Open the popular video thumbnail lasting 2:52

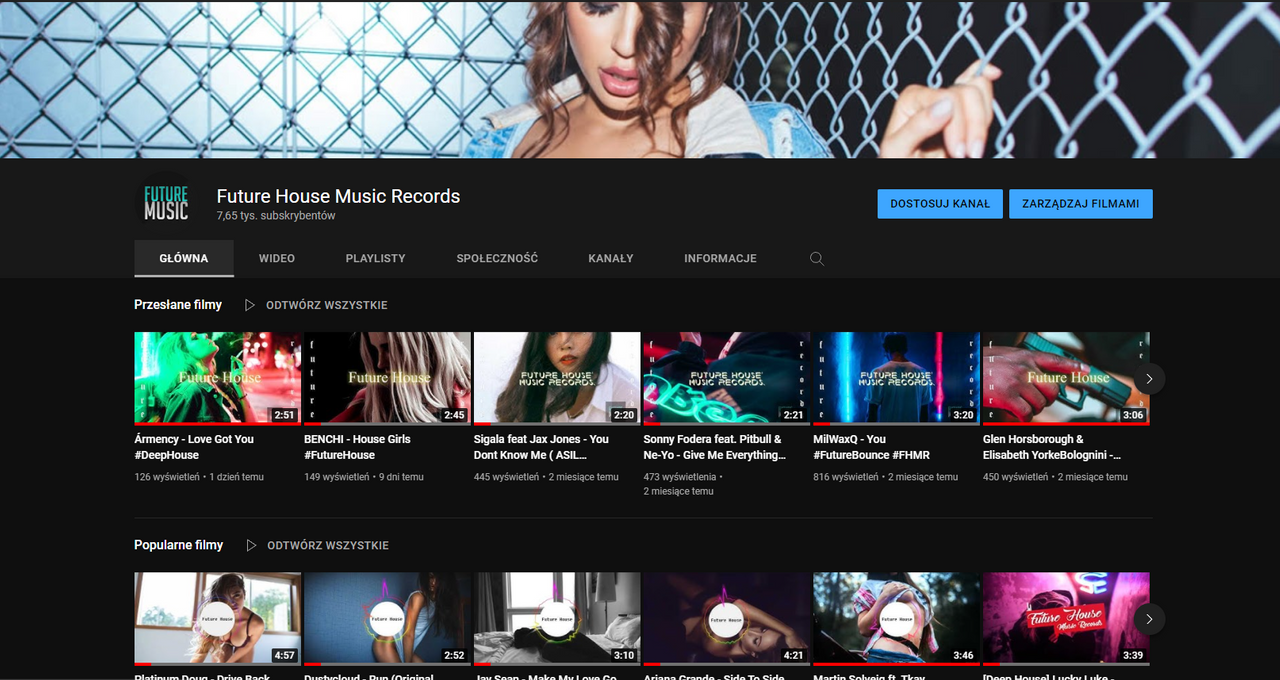click(387, 619)
